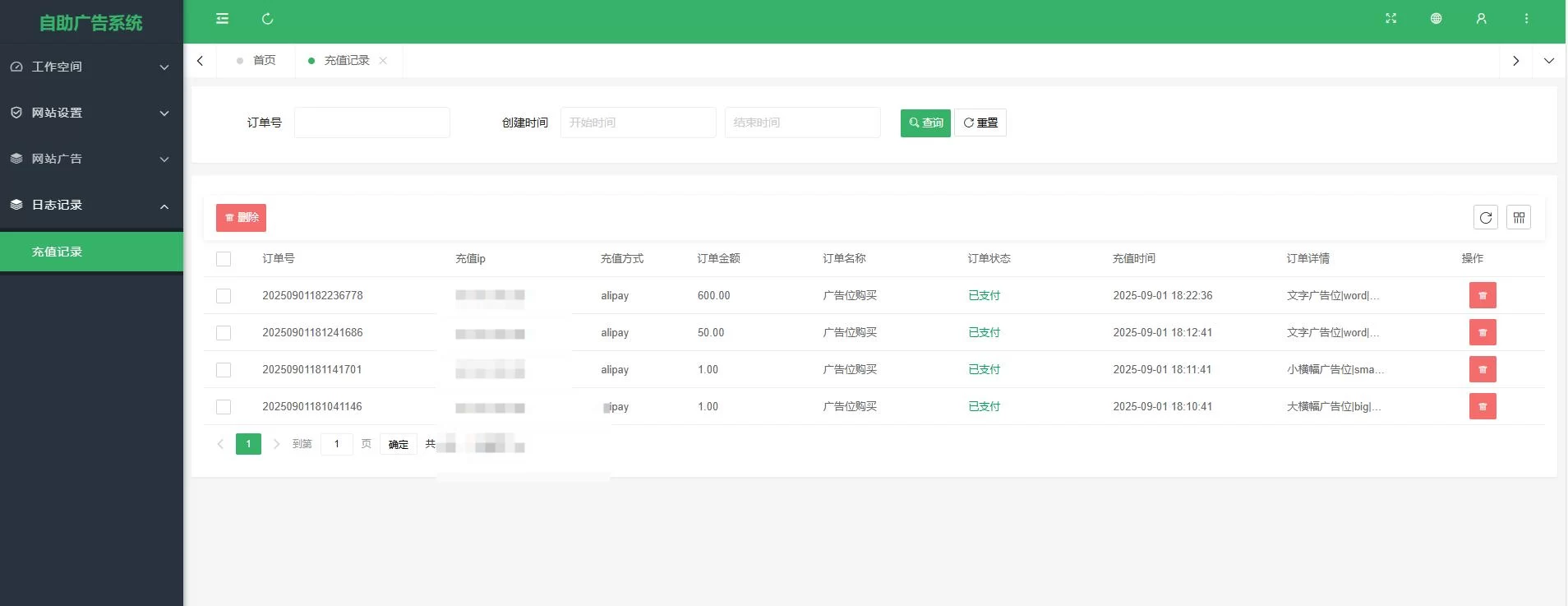Open the user profile icon
Viewport: 1568px width, 606px height.
1481,19
